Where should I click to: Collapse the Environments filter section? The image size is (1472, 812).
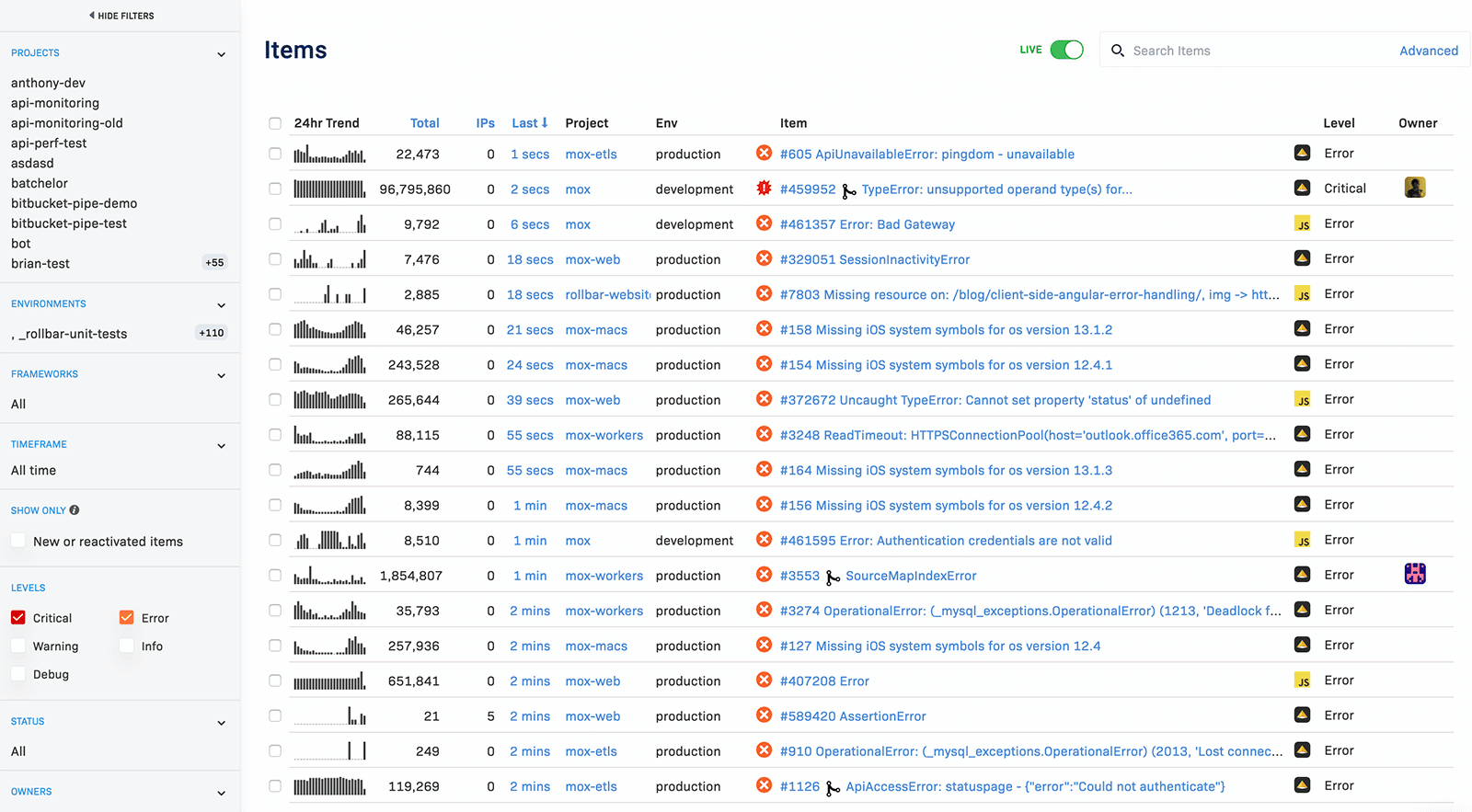221,305
